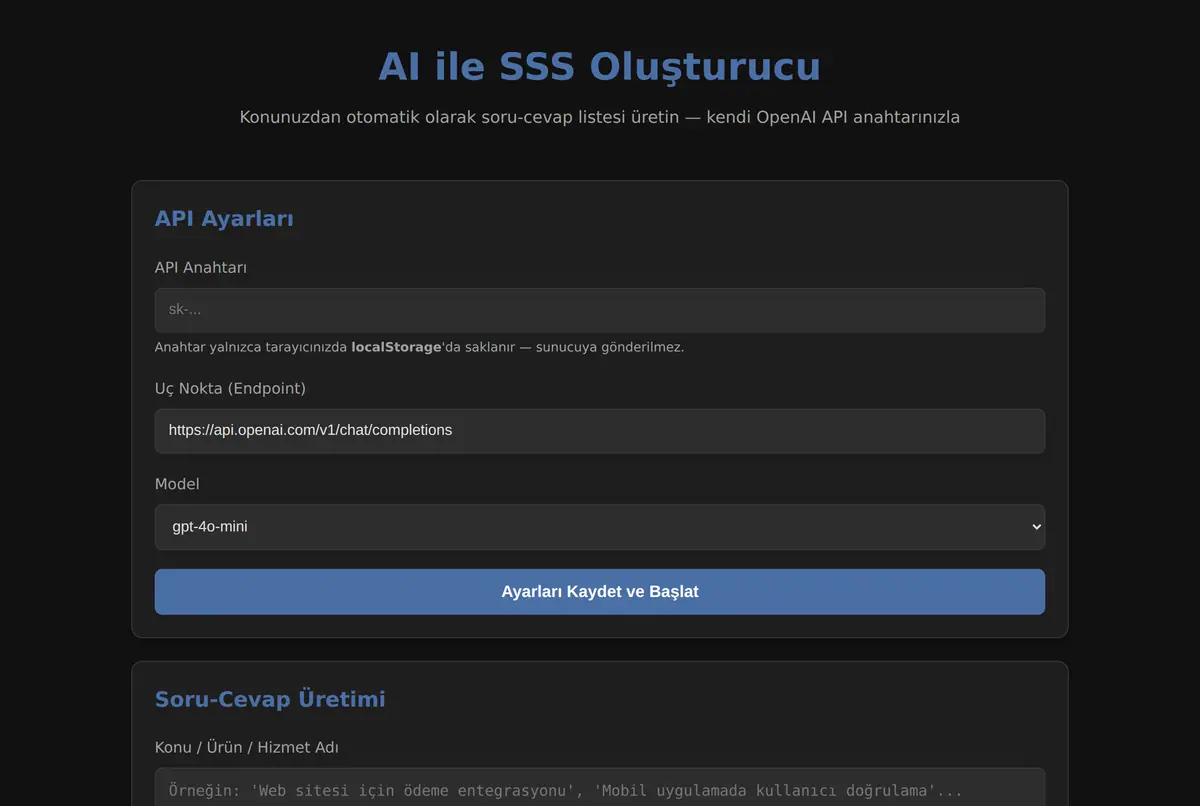Click the localStorage note under API key
This screenshot has width=1200, height=806.
419,347
